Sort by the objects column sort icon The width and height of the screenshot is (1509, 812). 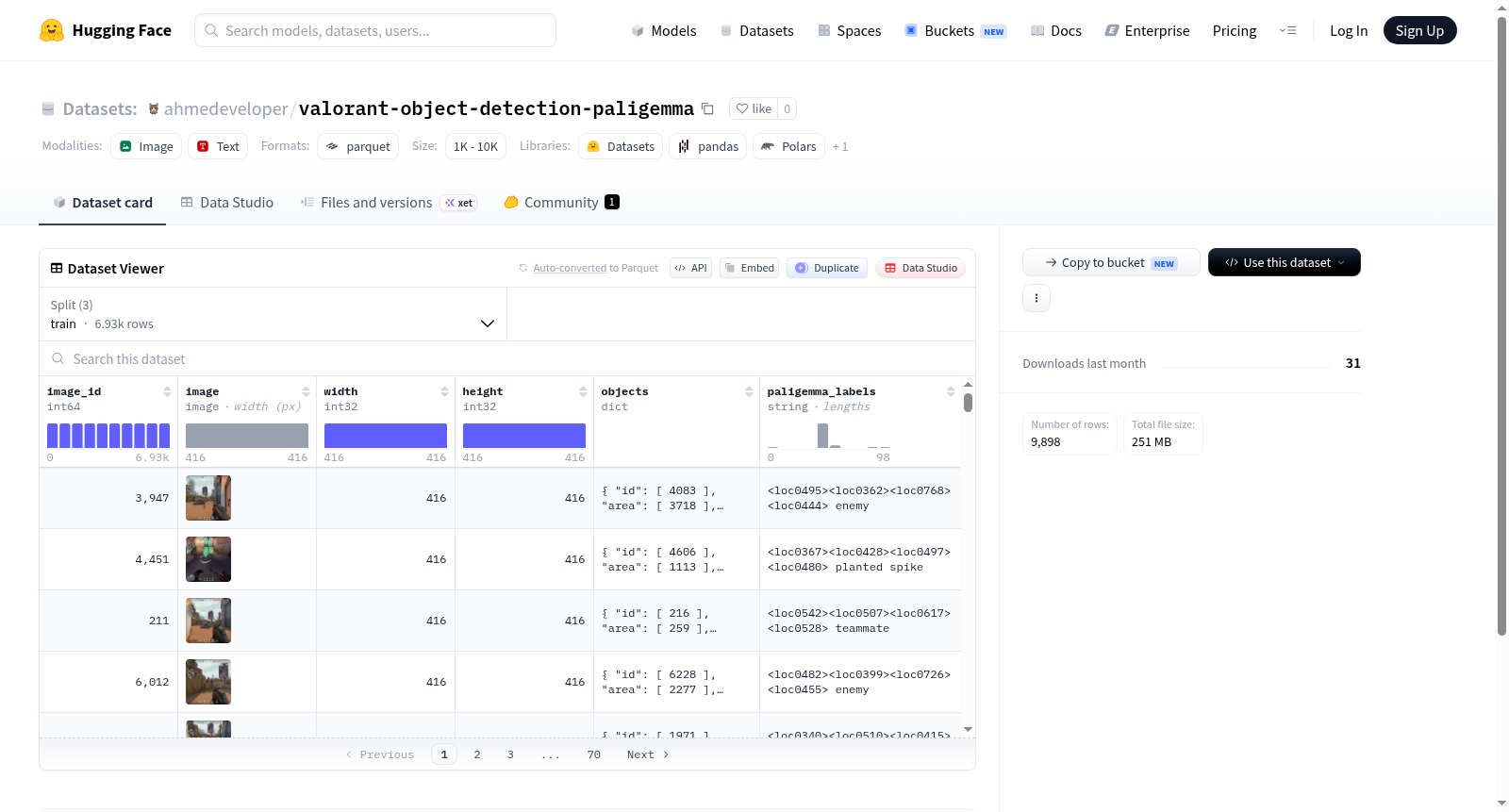coord(749,391)
